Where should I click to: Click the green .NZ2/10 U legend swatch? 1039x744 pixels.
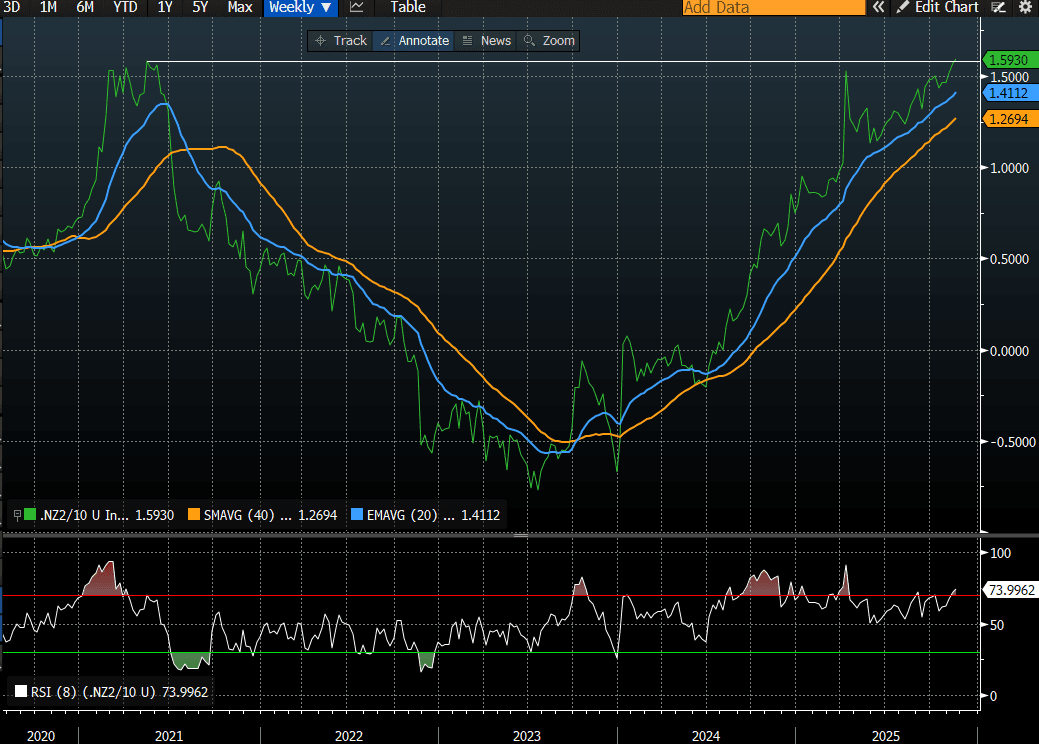click(30, 516)
